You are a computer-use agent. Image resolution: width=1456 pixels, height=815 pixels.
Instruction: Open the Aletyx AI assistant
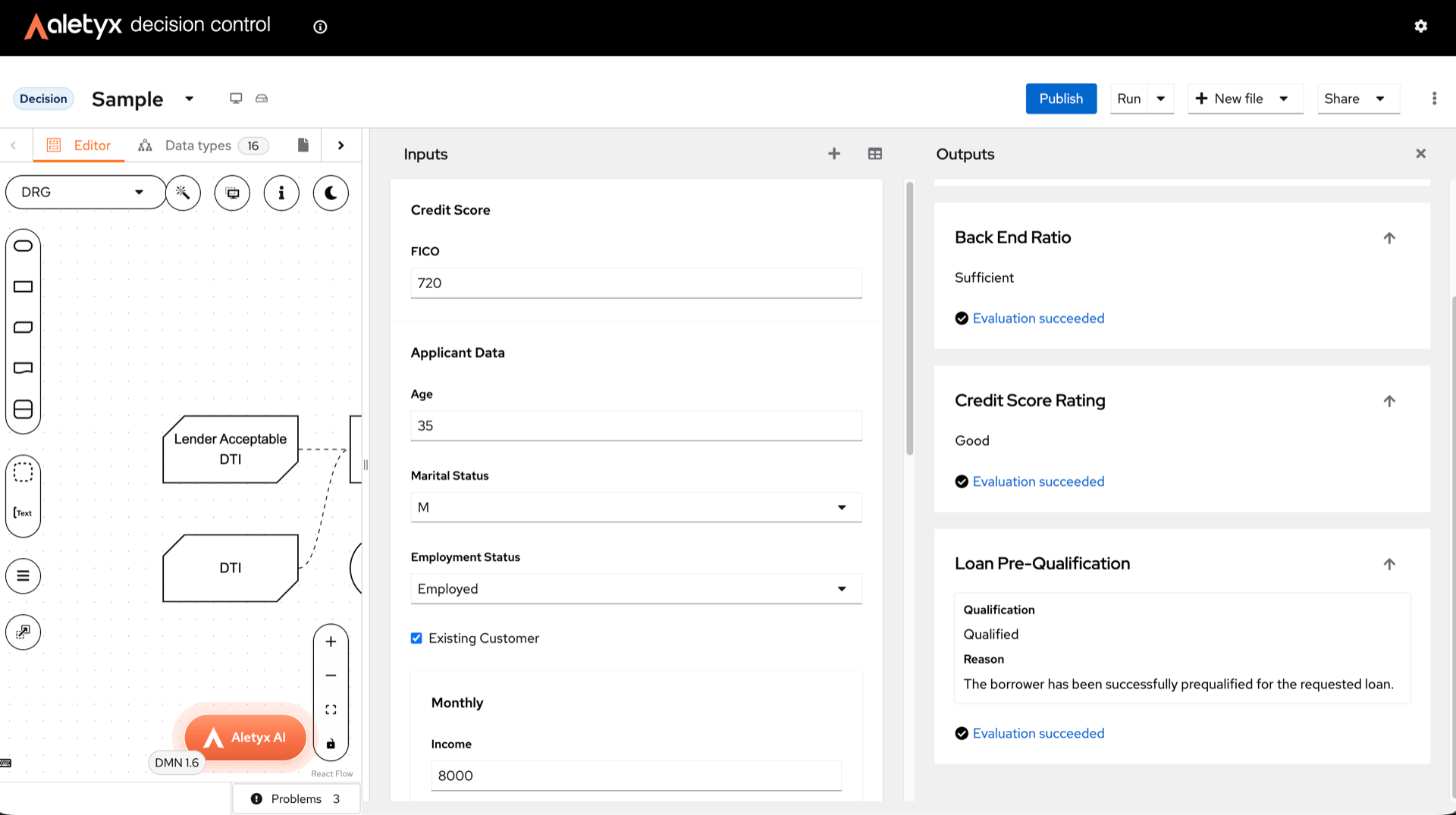click(x=246, y=737)
